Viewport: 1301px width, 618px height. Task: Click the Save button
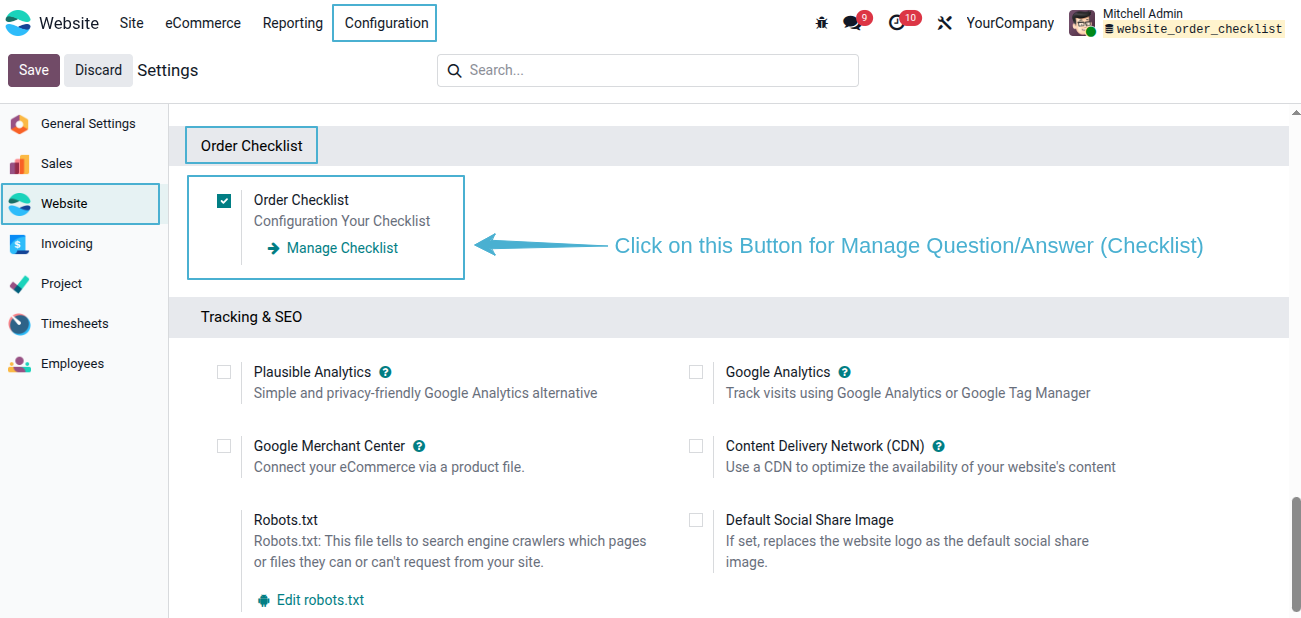pyautogui.click(x=34, y=70)
